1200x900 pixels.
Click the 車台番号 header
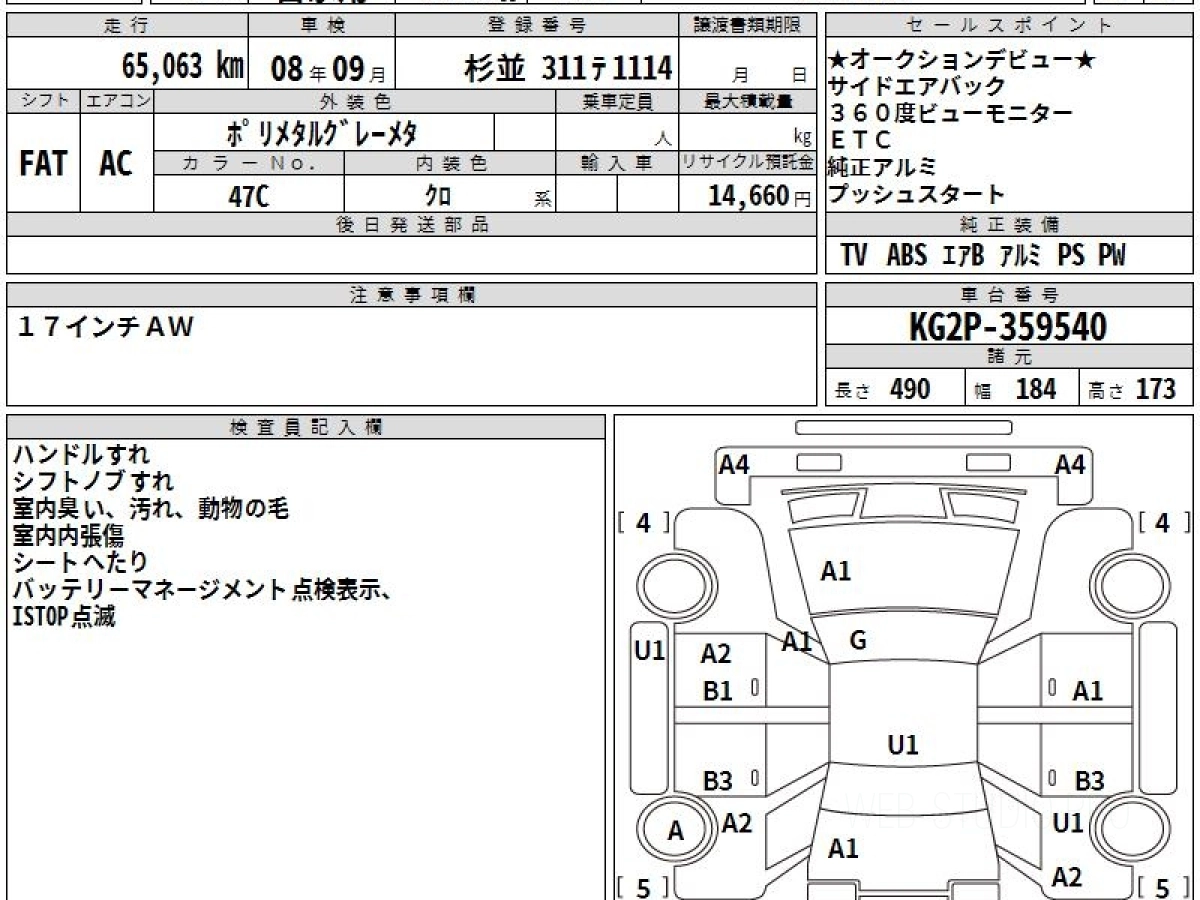(1009, 295)
